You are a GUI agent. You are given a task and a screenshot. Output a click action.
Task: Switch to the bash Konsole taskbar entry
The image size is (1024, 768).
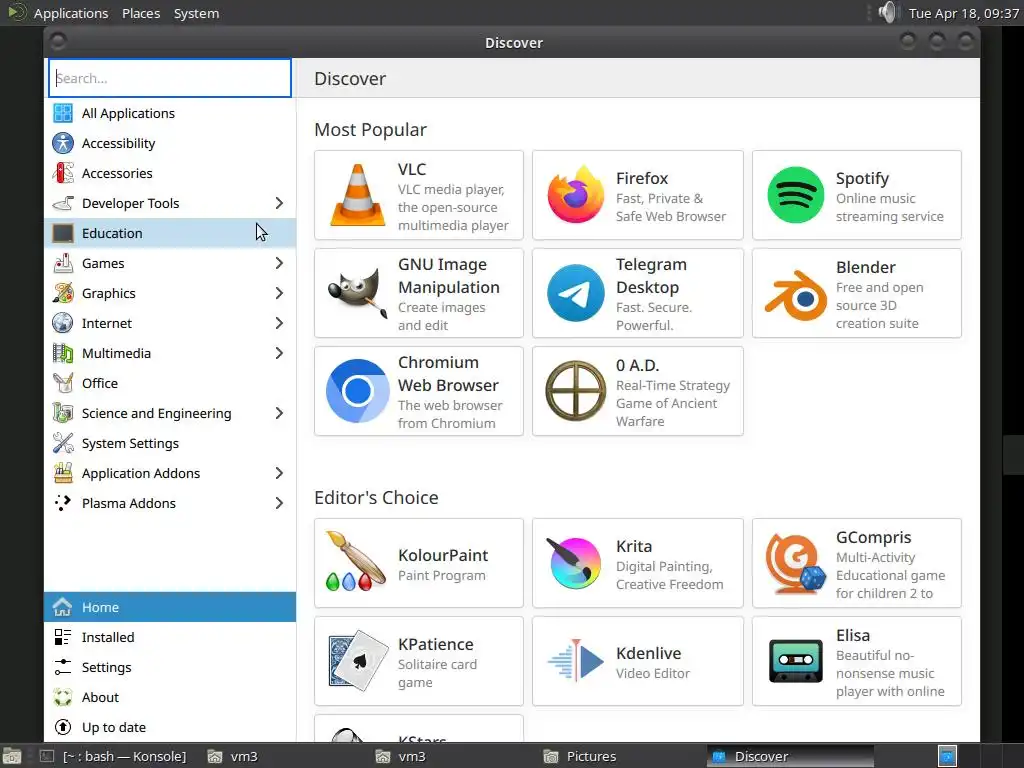(x=115, y=756)
